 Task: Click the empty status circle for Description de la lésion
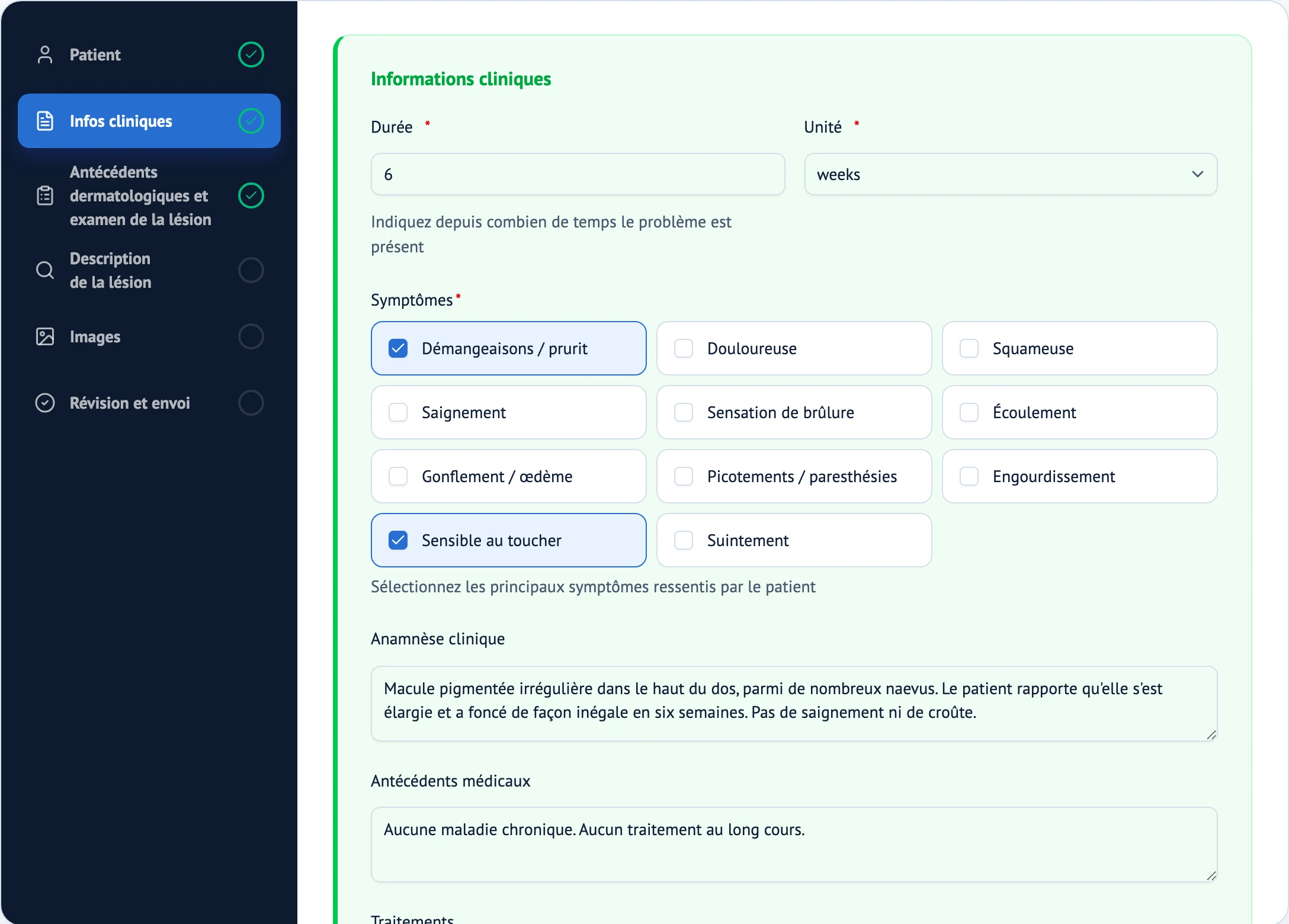(x=251, y=270)
